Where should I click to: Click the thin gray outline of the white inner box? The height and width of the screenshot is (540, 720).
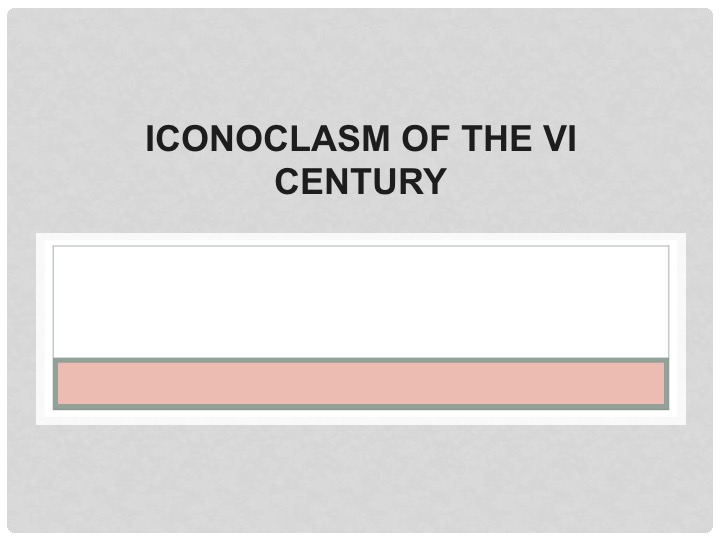[361, 247]
